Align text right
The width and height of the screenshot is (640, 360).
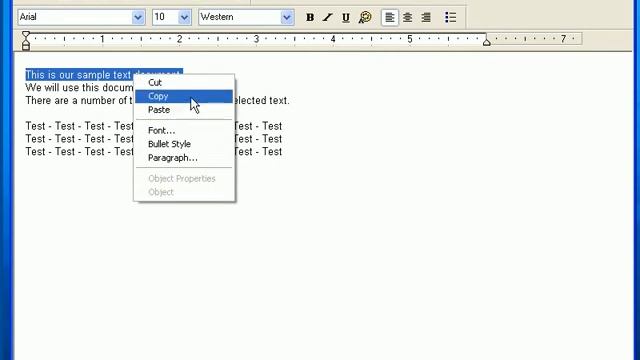pyautogui.click(x=426, y=18)
